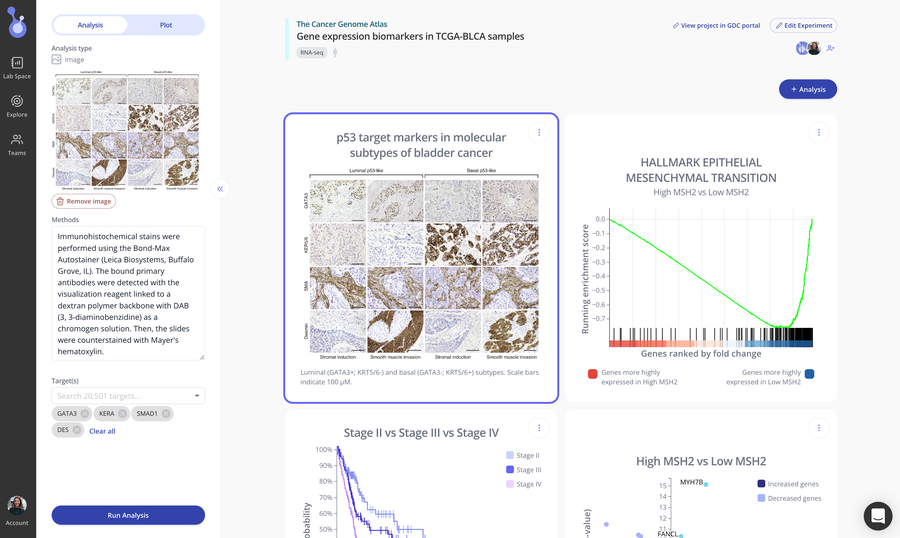Screen dimensions: 900x538
Task: Click the add collaborator icon
Action: (x=830, y=48)
